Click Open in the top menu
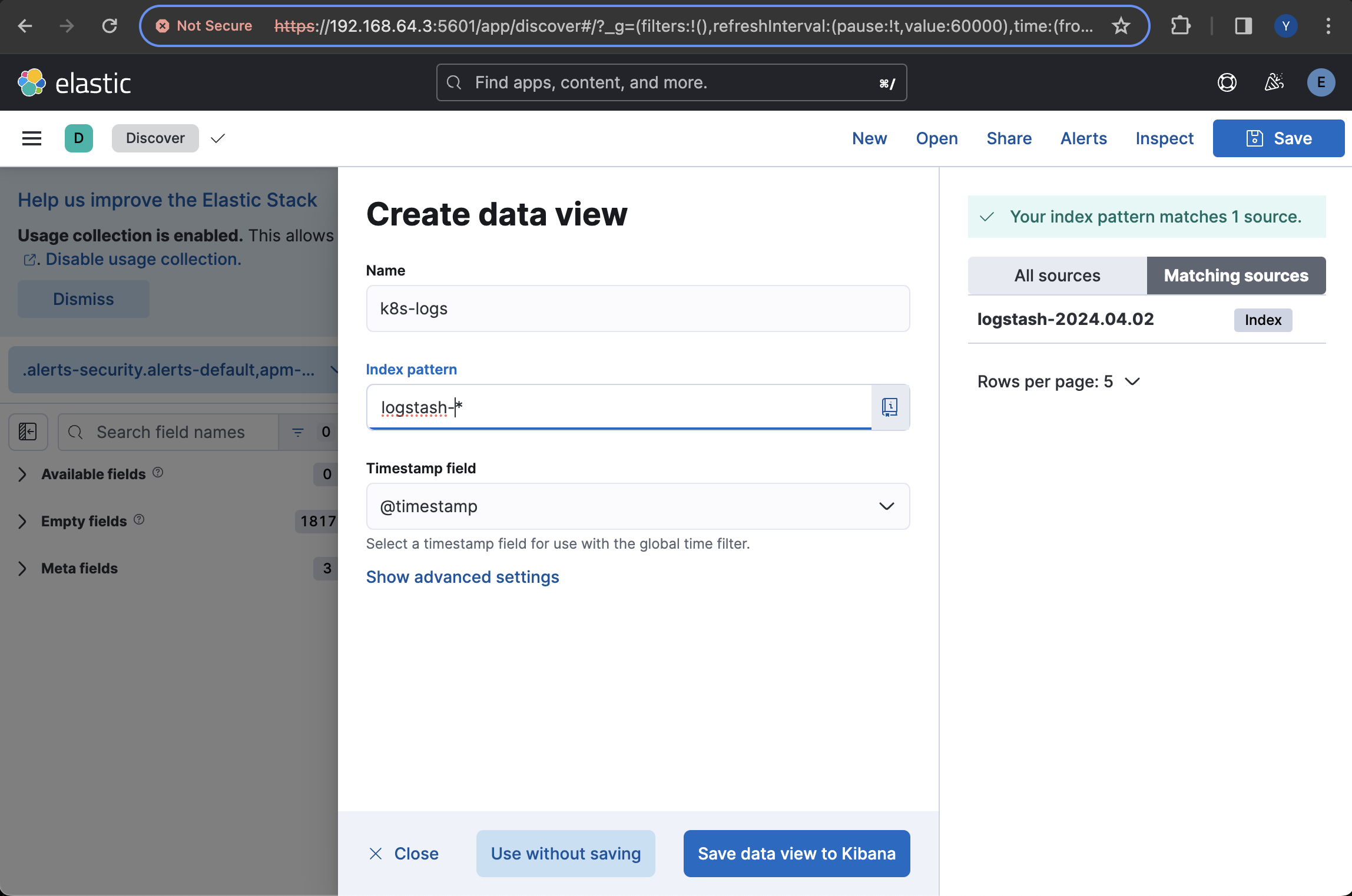The width and height of the screenshot is (1352, 896). point(937,138)
